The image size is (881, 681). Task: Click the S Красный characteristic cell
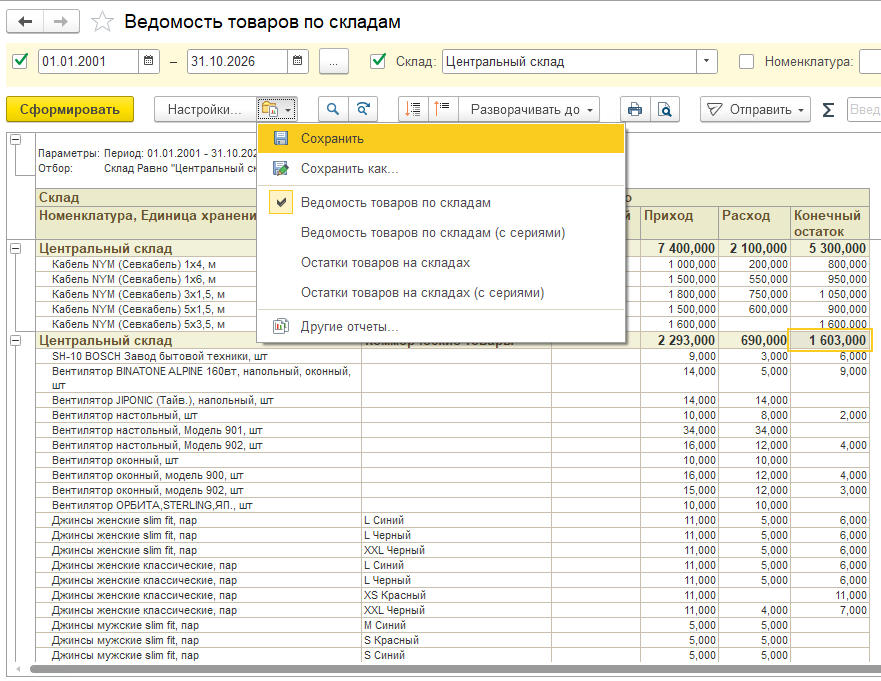(456, 640)
